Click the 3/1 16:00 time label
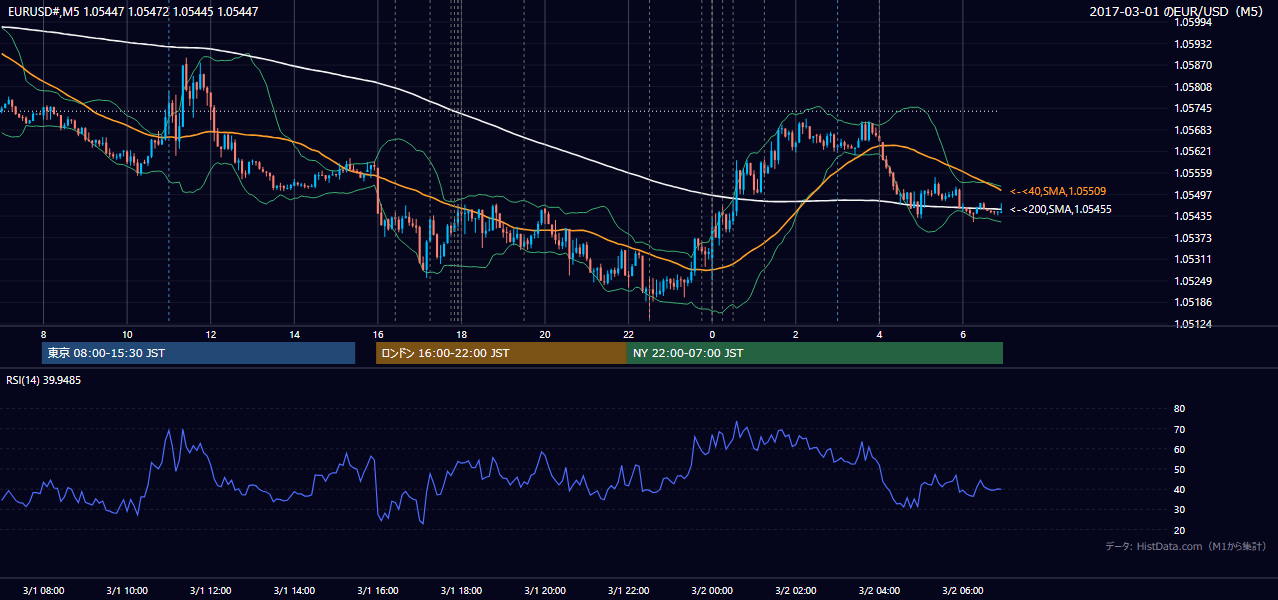 coord(377,591)
